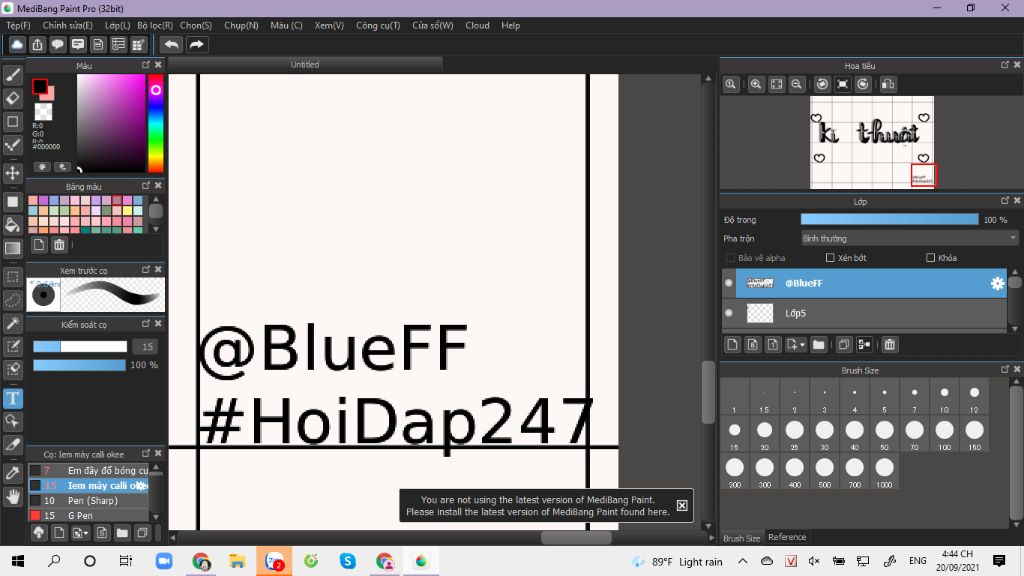The image size is (1024, 576).
Task: Float the Hoa tiêu panel
Action: [x=1005, y=65]
